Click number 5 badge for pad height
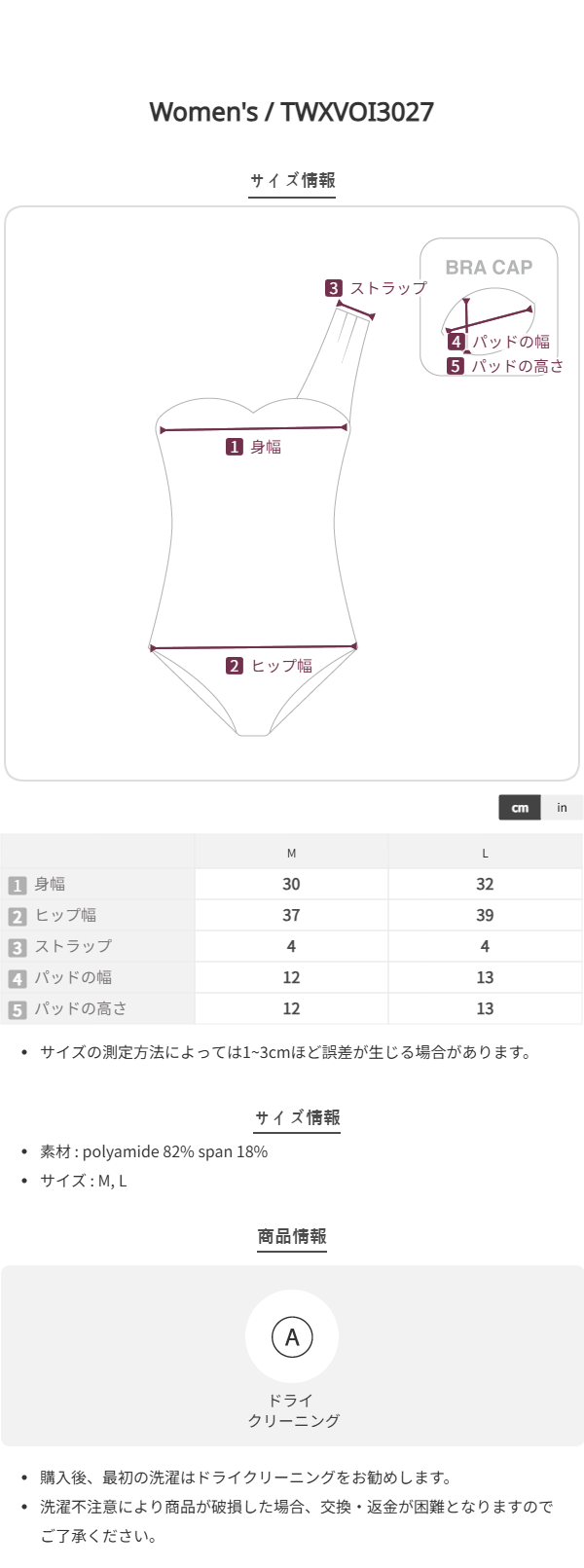Screen dimensions: 584x1568 [x=456, y=366]
